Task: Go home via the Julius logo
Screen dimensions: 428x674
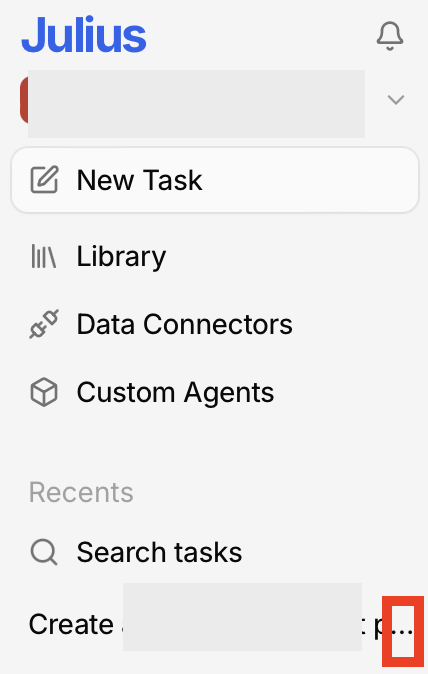Action: (84, 35)
